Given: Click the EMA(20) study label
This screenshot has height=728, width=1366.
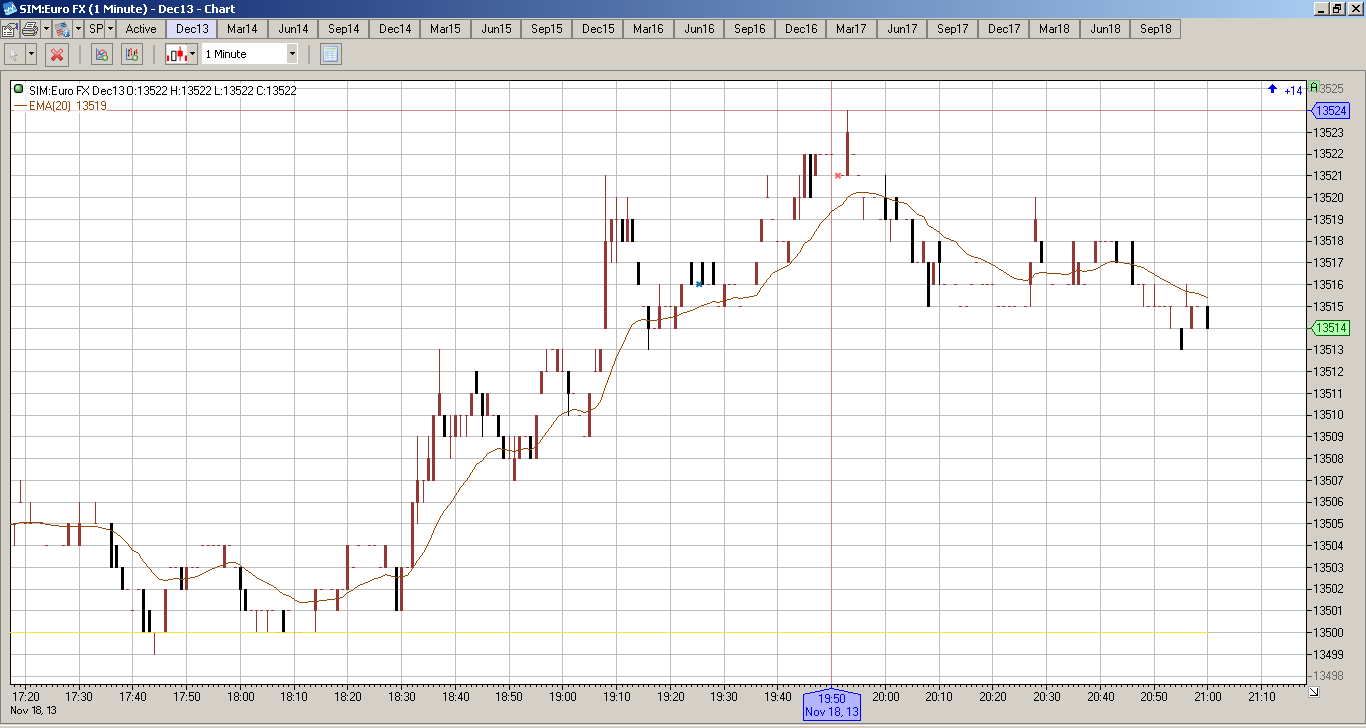Looking at the screenshot, I should click(x=49, y=105).
